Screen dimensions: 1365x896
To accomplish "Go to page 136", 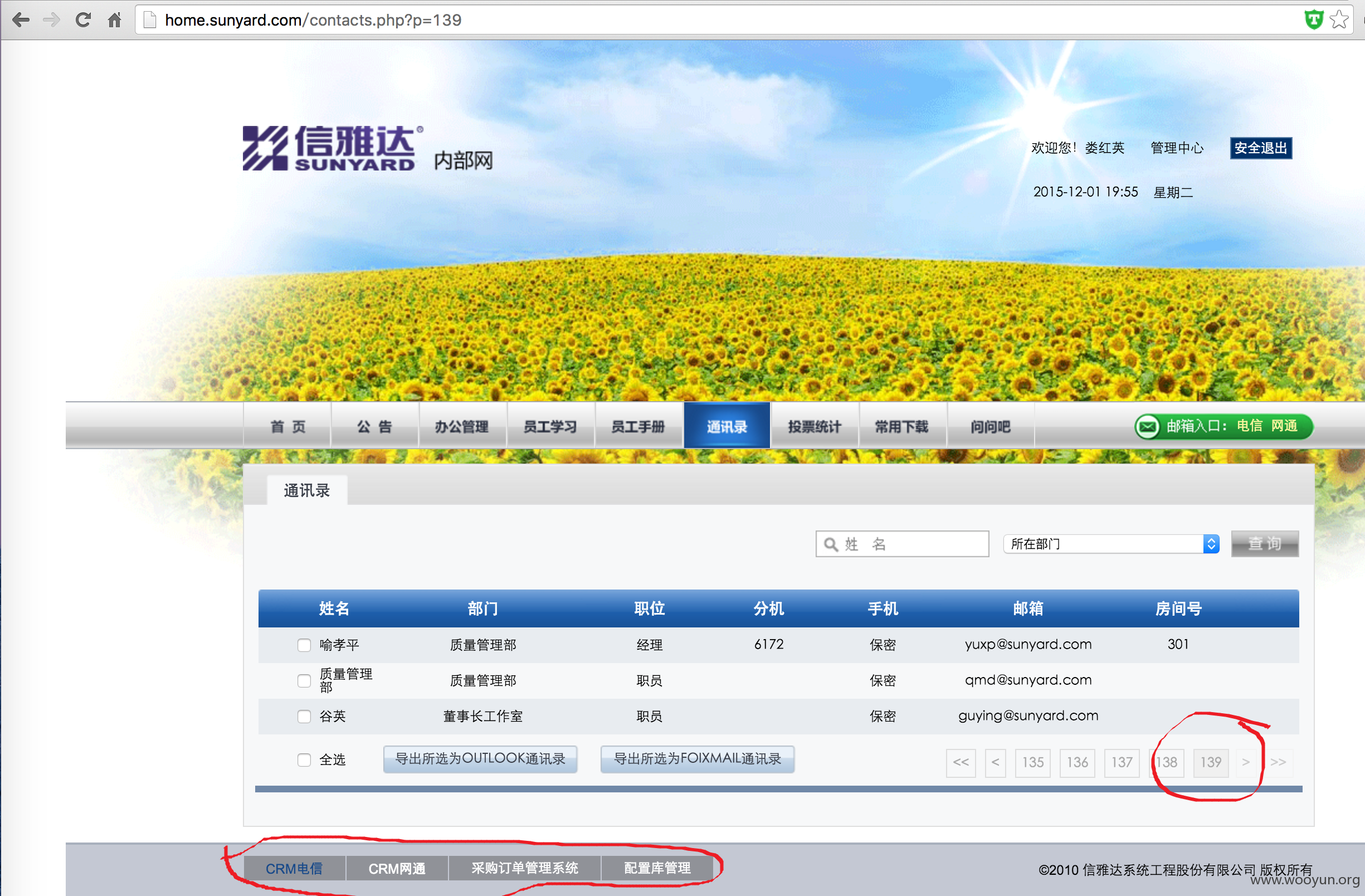I will tap(1077, 762).
